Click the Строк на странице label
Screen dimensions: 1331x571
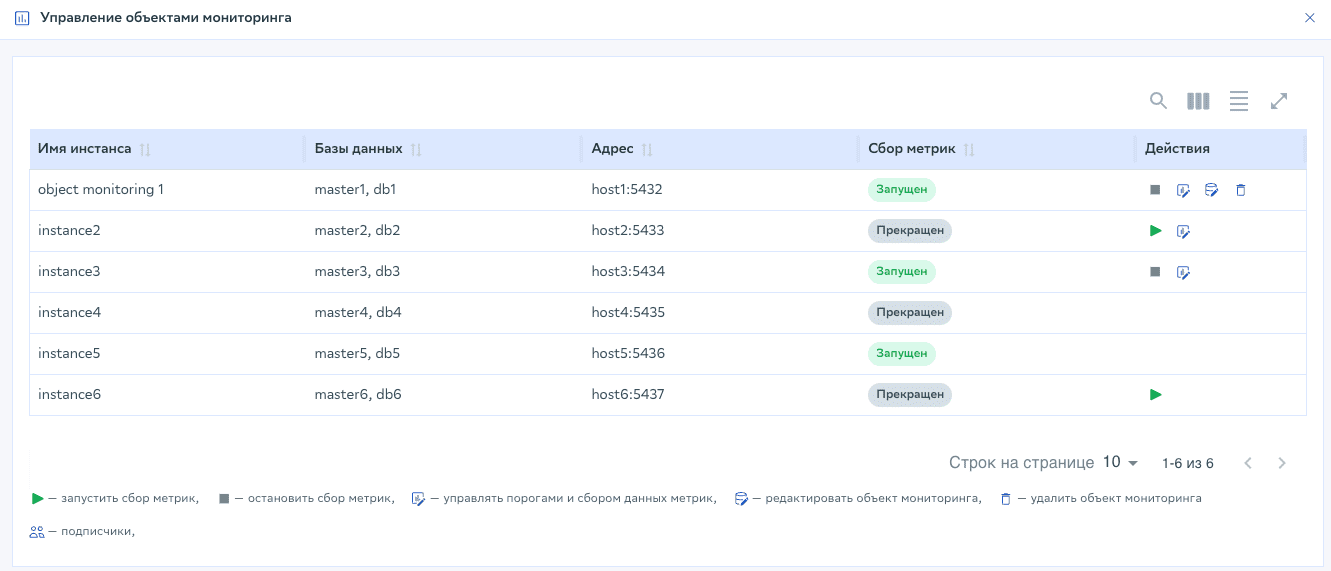[1021, 463]
